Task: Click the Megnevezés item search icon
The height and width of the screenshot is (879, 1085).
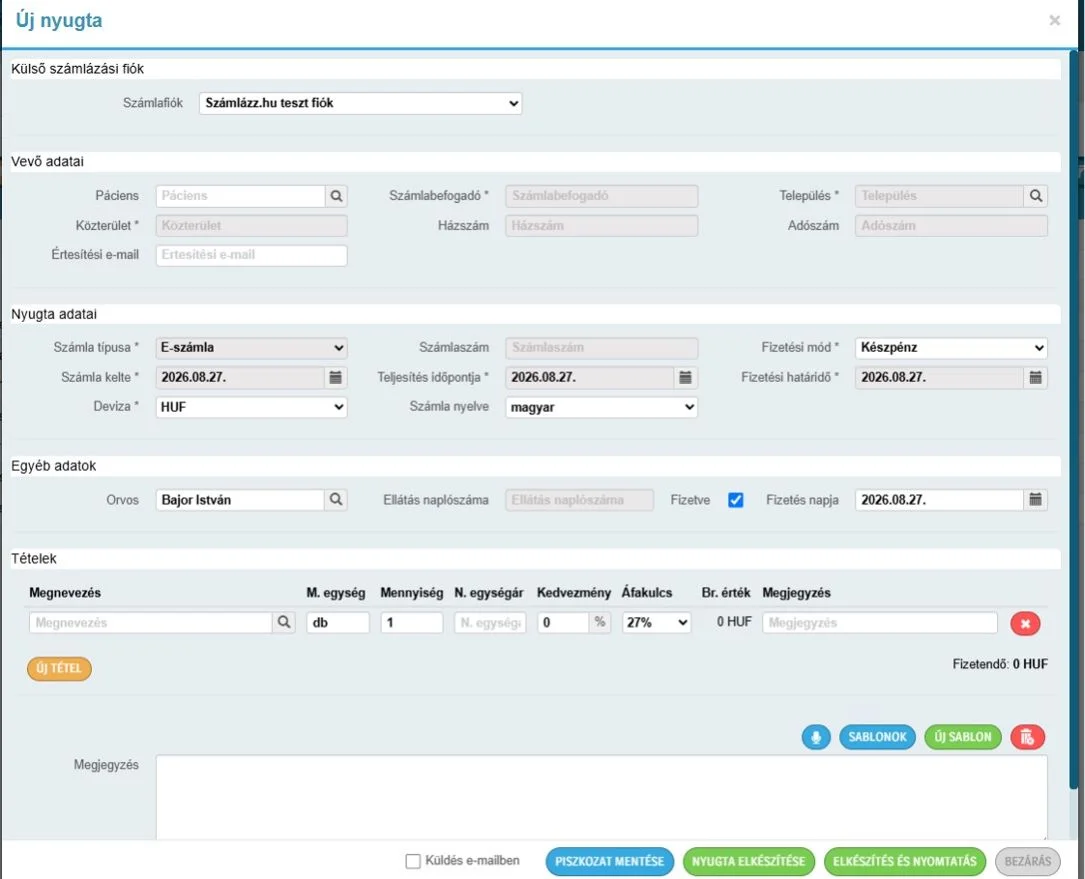Action: (x=284, y=622)
